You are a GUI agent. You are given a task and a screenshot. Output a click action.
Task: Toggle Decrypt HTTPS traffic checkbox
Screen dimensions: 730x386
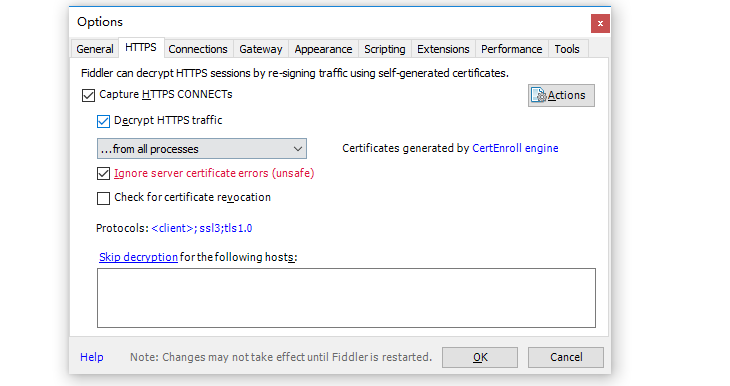[103, 121]
